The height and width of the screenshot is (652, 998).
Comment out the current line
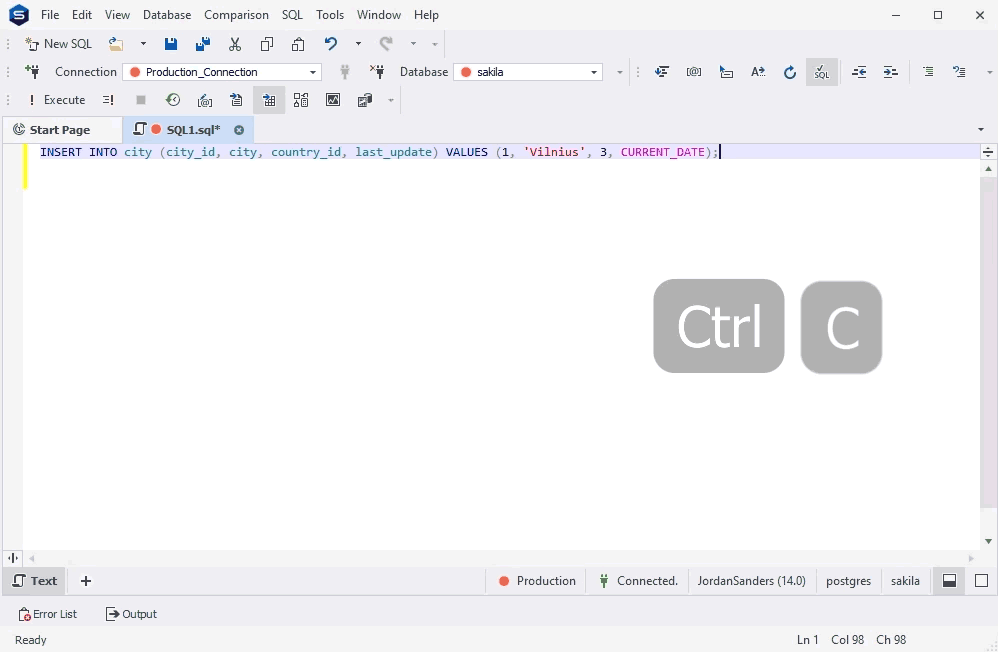point(928,71)
